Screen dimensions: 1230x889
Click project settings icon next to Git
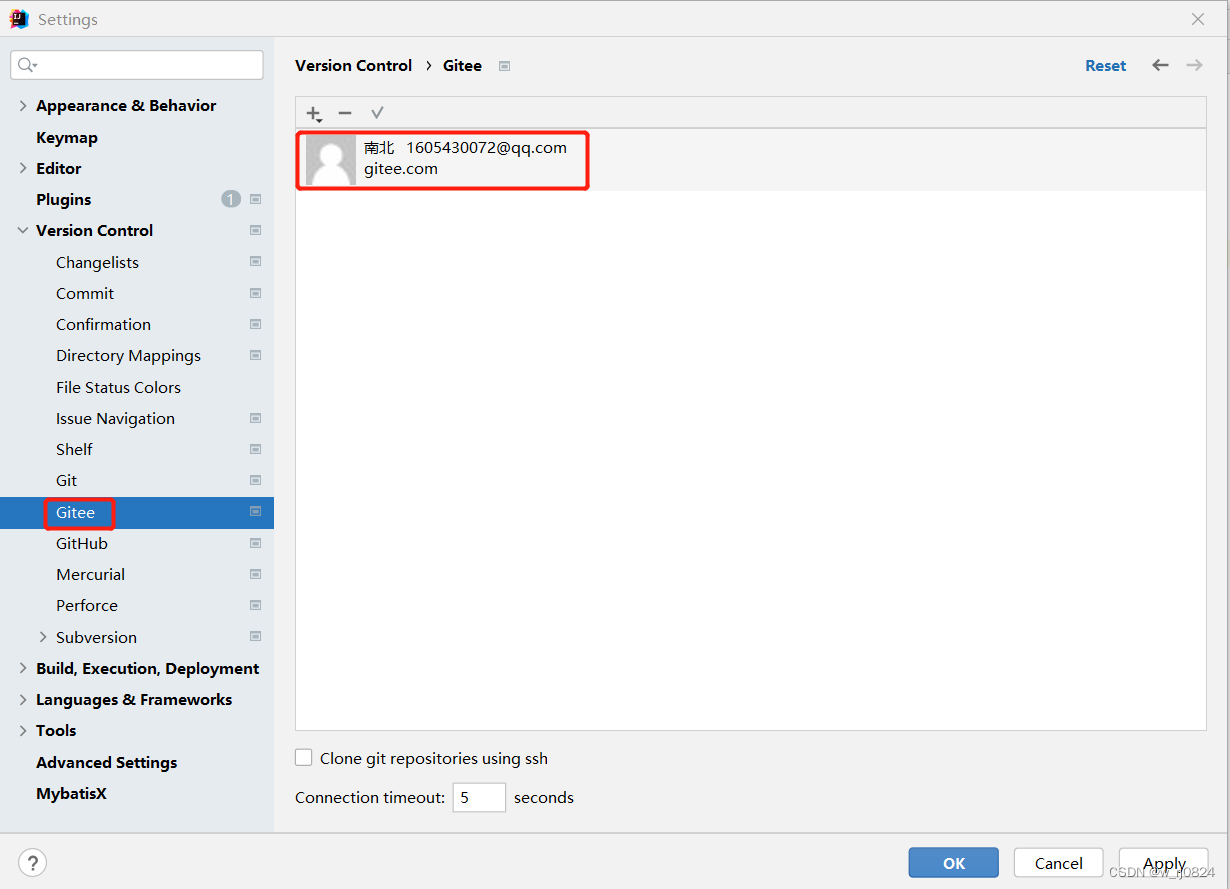point(256,480)
